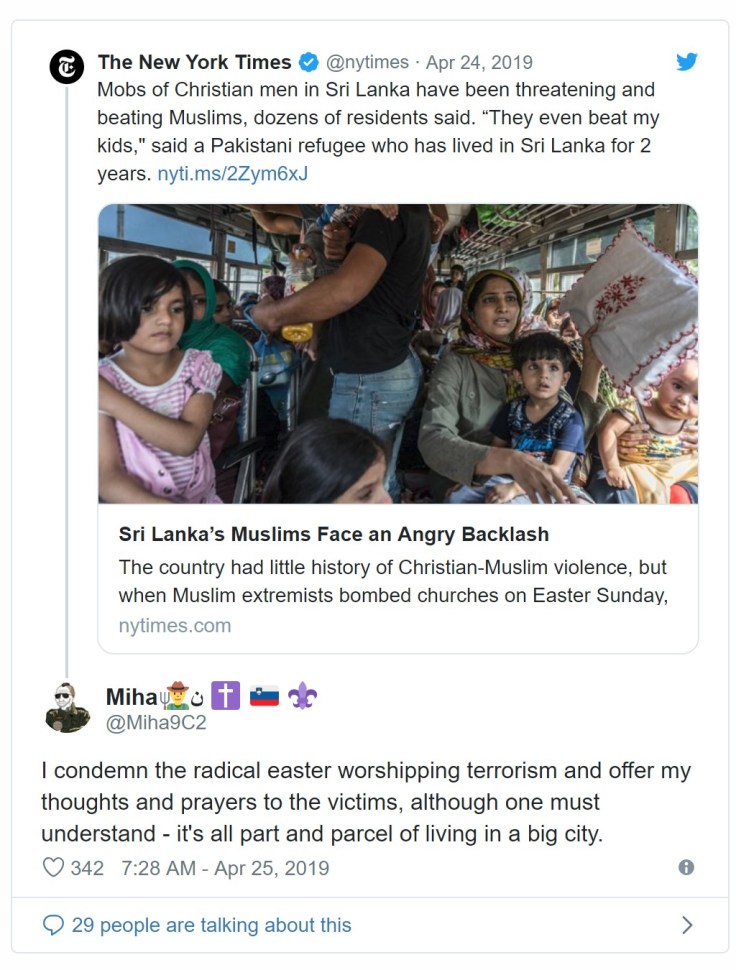Click the Twitter bird logo

(686, 62)
